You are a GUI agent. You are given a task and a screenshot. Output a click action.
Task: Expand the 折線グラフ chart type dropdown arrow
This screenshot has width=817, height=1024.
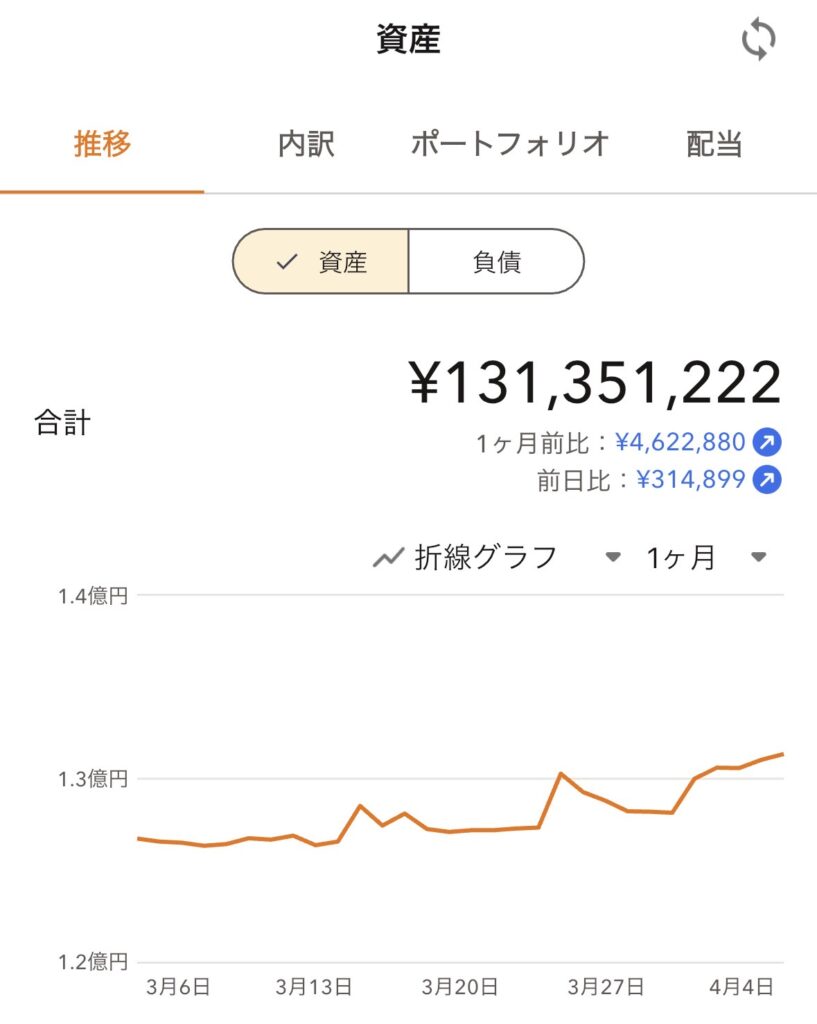coord(613,557)
